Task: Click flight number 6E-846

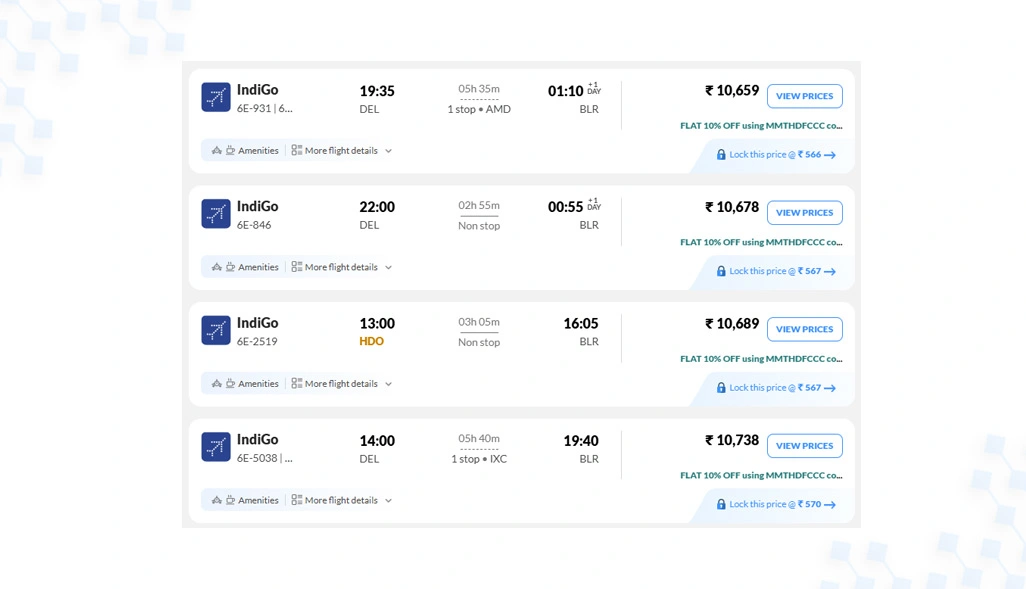Action: 254,225
